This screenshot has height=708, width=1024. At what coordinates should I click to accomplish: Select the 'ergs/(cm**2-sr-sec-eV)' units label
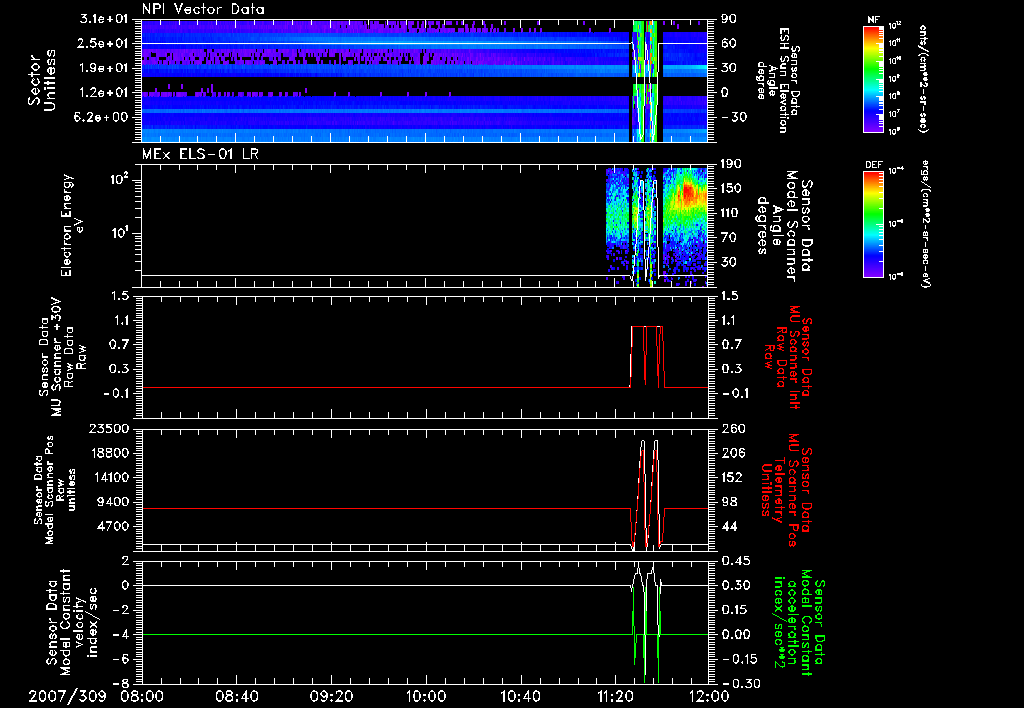[924, 225]
